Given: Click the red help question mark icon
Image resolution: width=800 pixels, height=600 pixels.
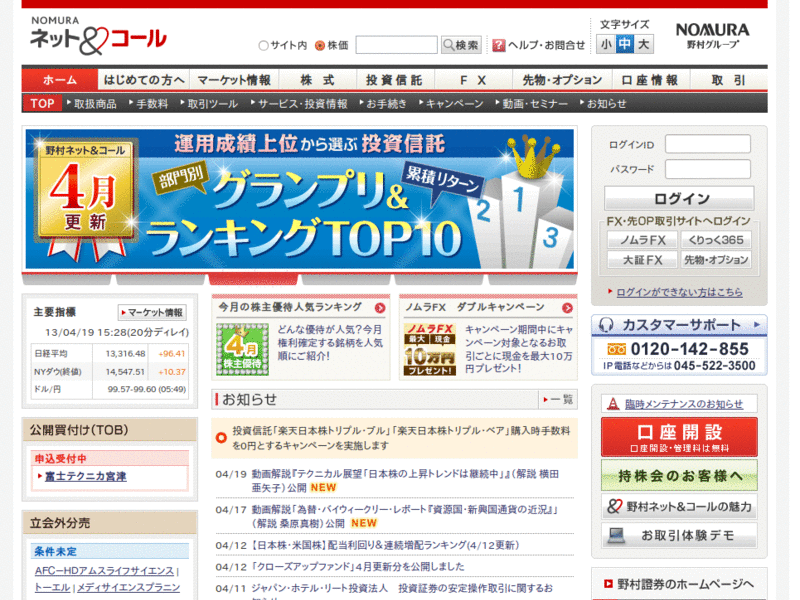Looking at the screenshot, I should pos(498,45).
